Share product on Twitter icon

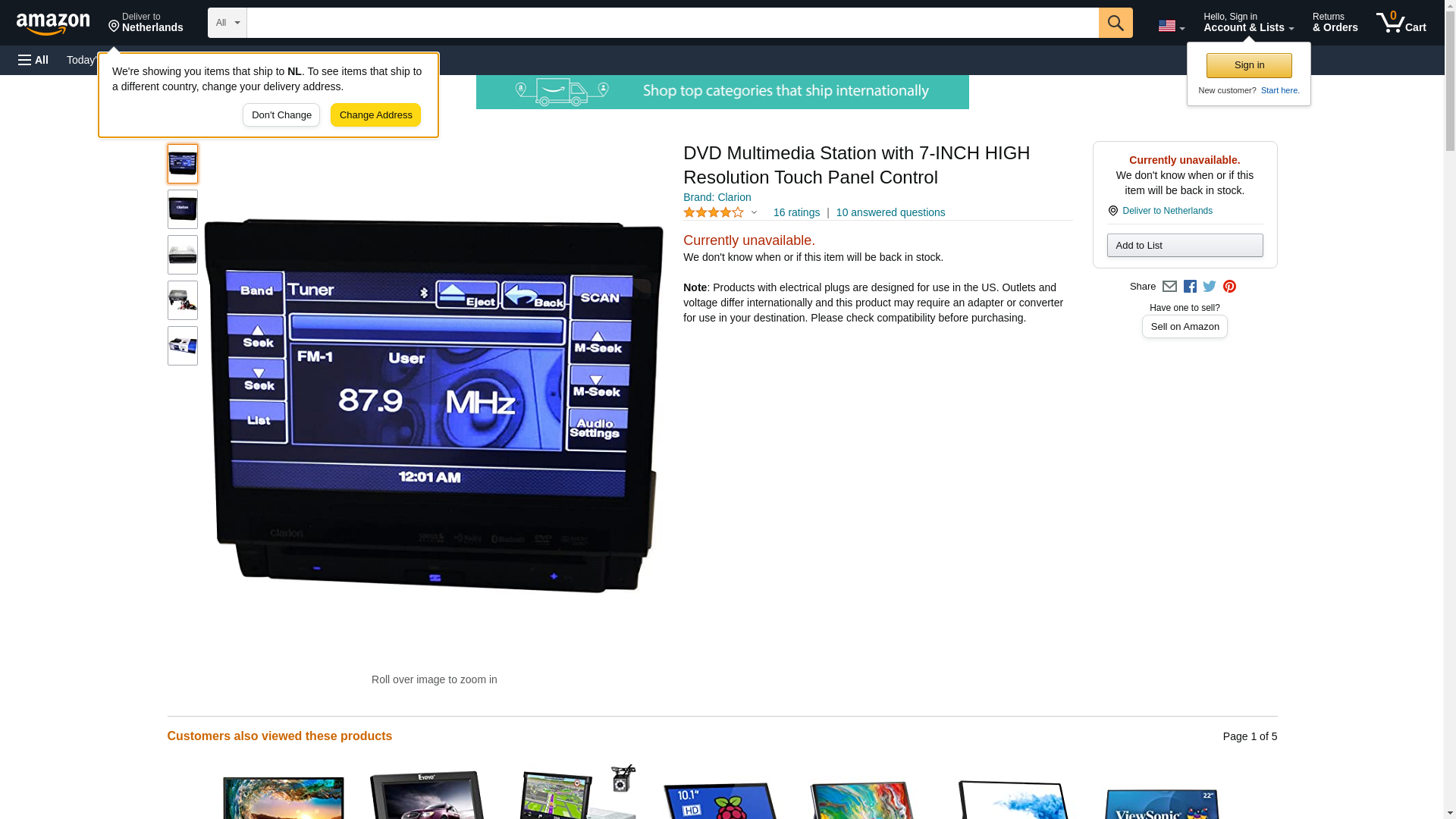1210,287
